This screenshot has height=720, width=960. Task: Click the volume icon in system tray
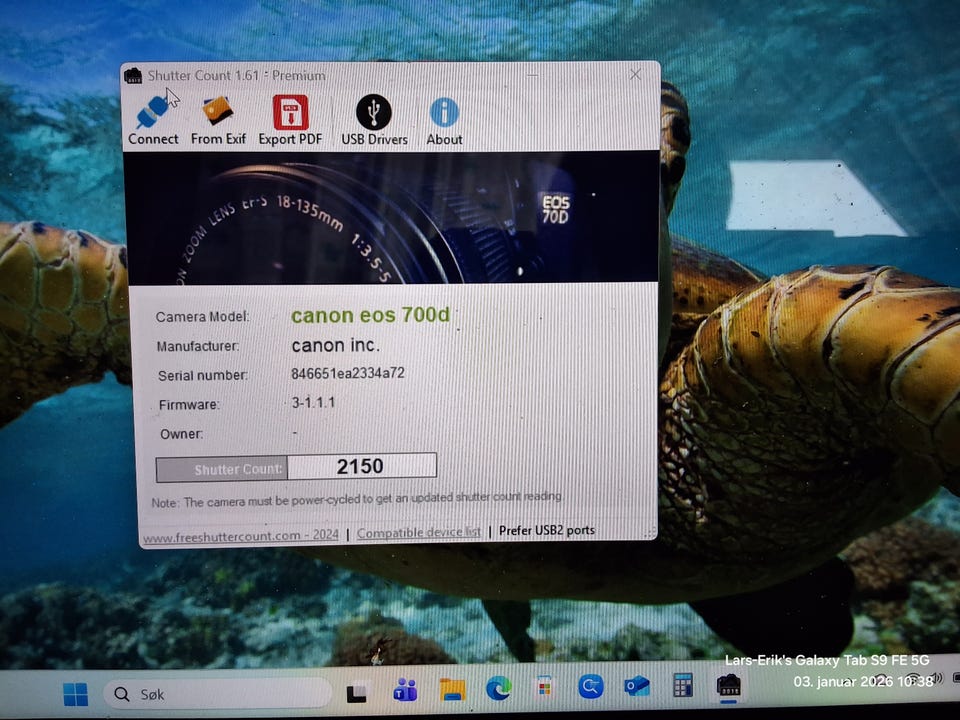pyautogui.click(x=936, y=678)
